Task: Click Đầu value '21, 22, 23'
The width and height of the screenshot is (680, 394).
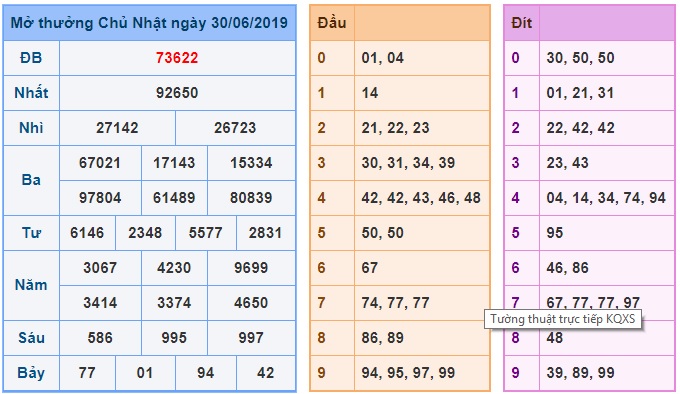Action: (396, 128)
